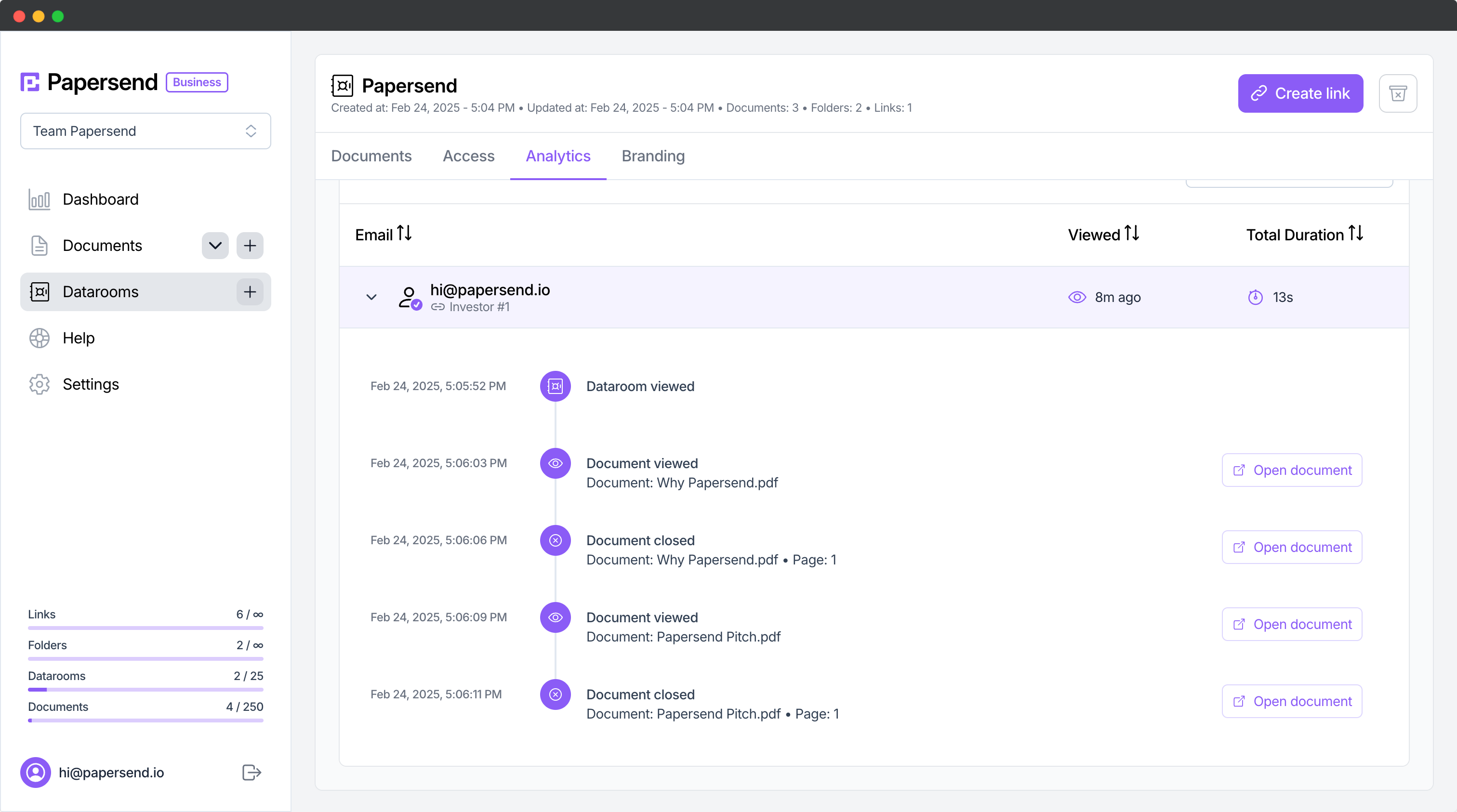This screenshot has height=812, width=1457.
Task: Click the Links usage progress bar
Action: pyautogui.click(x=146, y=628)
